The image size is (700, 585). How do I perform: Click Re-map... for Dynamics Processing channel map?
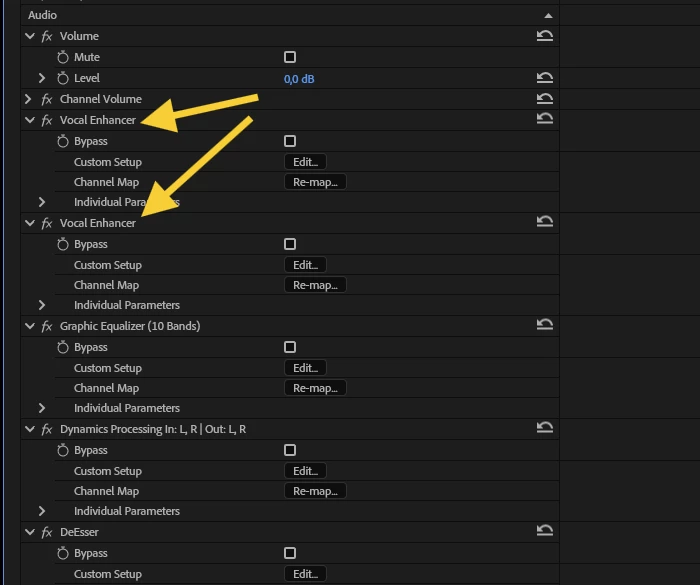315,491
